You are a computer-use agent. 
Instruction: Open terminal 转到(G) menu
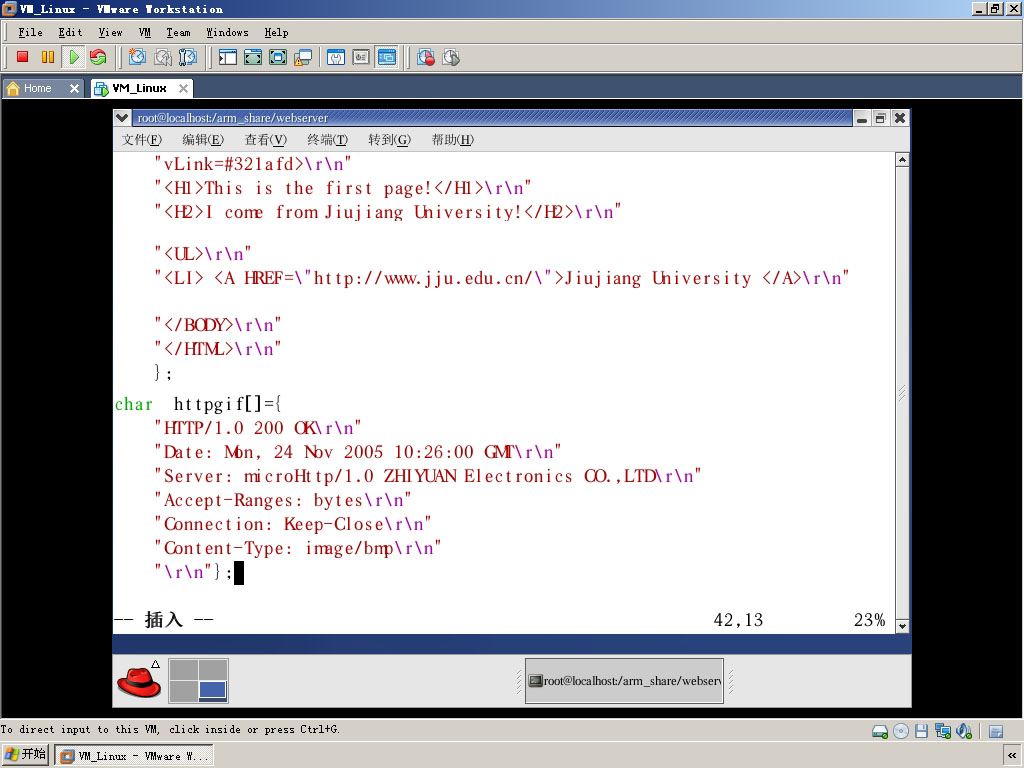389,140
